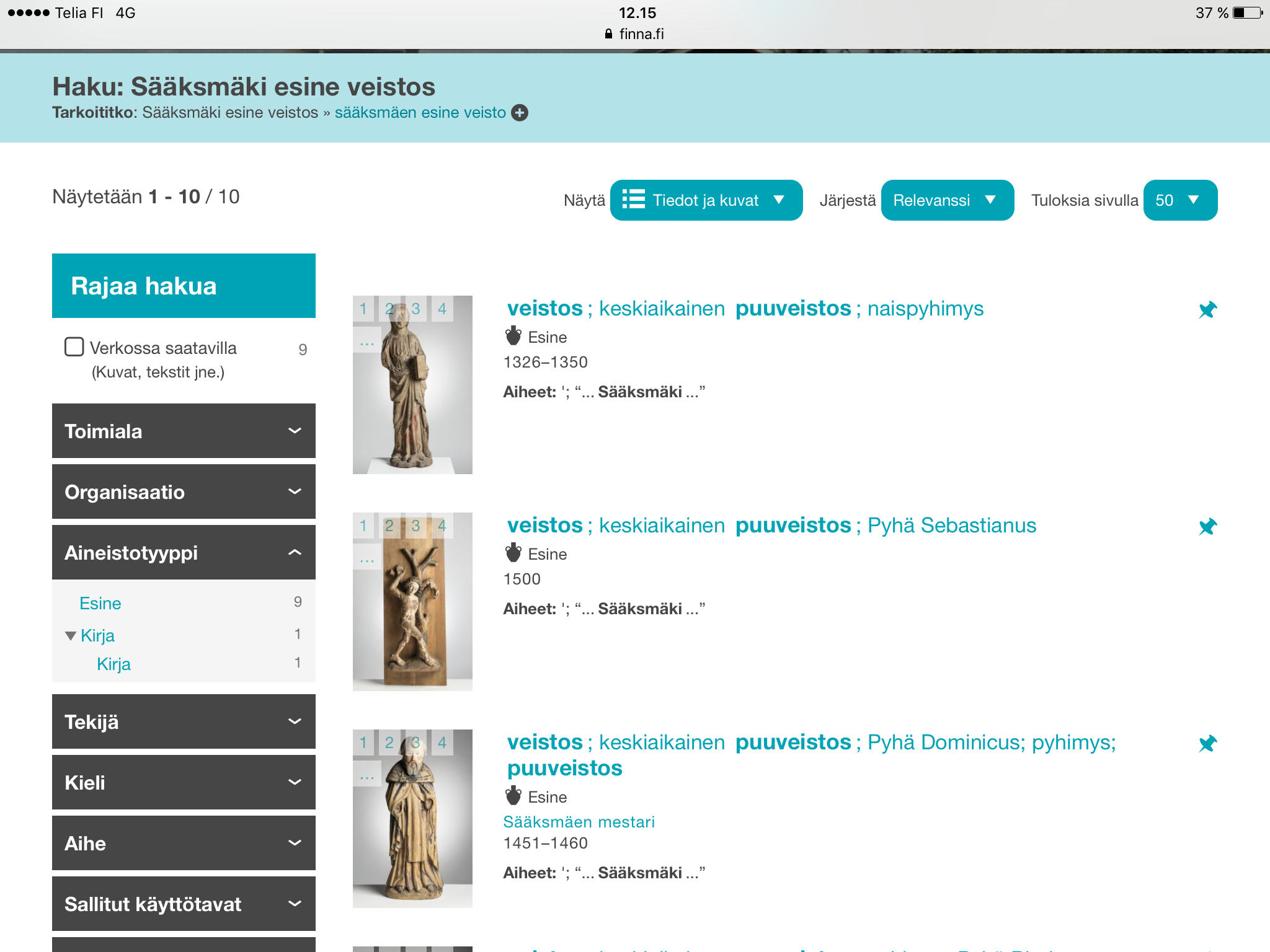1270x952 pixels.
Task: Expand the Organisaatio facet
Action: pos(184,491)
